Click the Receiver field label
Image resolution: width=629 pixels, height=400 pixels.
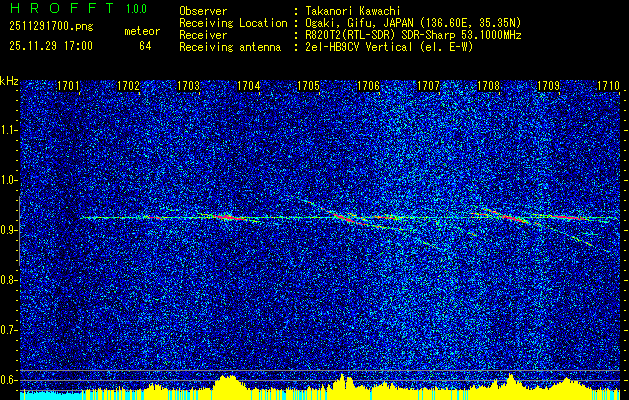coord(203,35)
